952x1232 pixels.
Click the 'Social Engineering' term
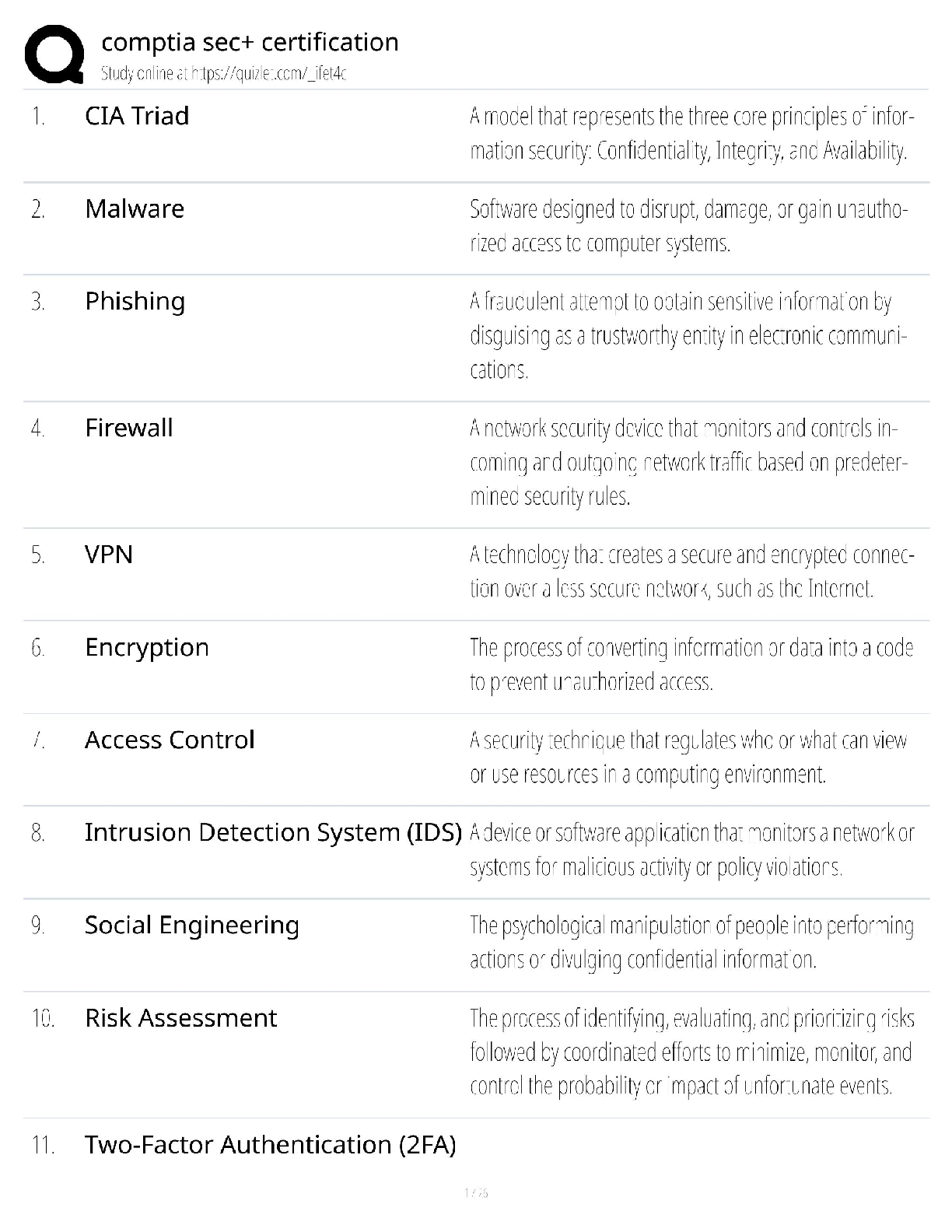(x=192, y=925)
